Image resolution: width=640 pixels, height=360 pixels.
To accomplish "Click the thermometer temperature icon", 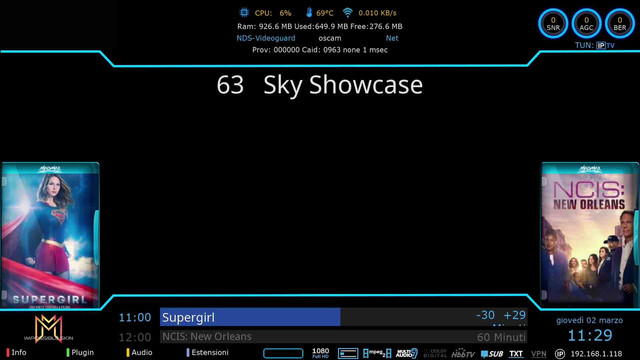I will (x=309, y=13).
